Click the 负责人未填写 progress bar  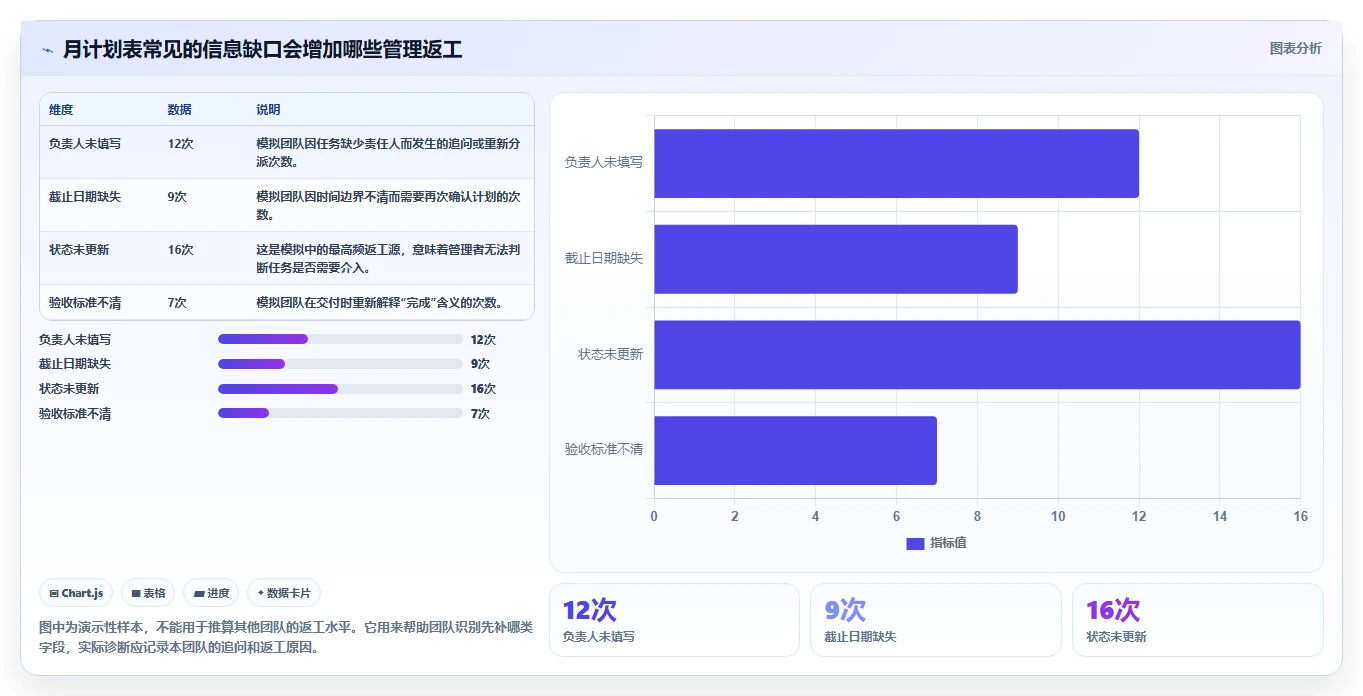click(x=340, y=339)
